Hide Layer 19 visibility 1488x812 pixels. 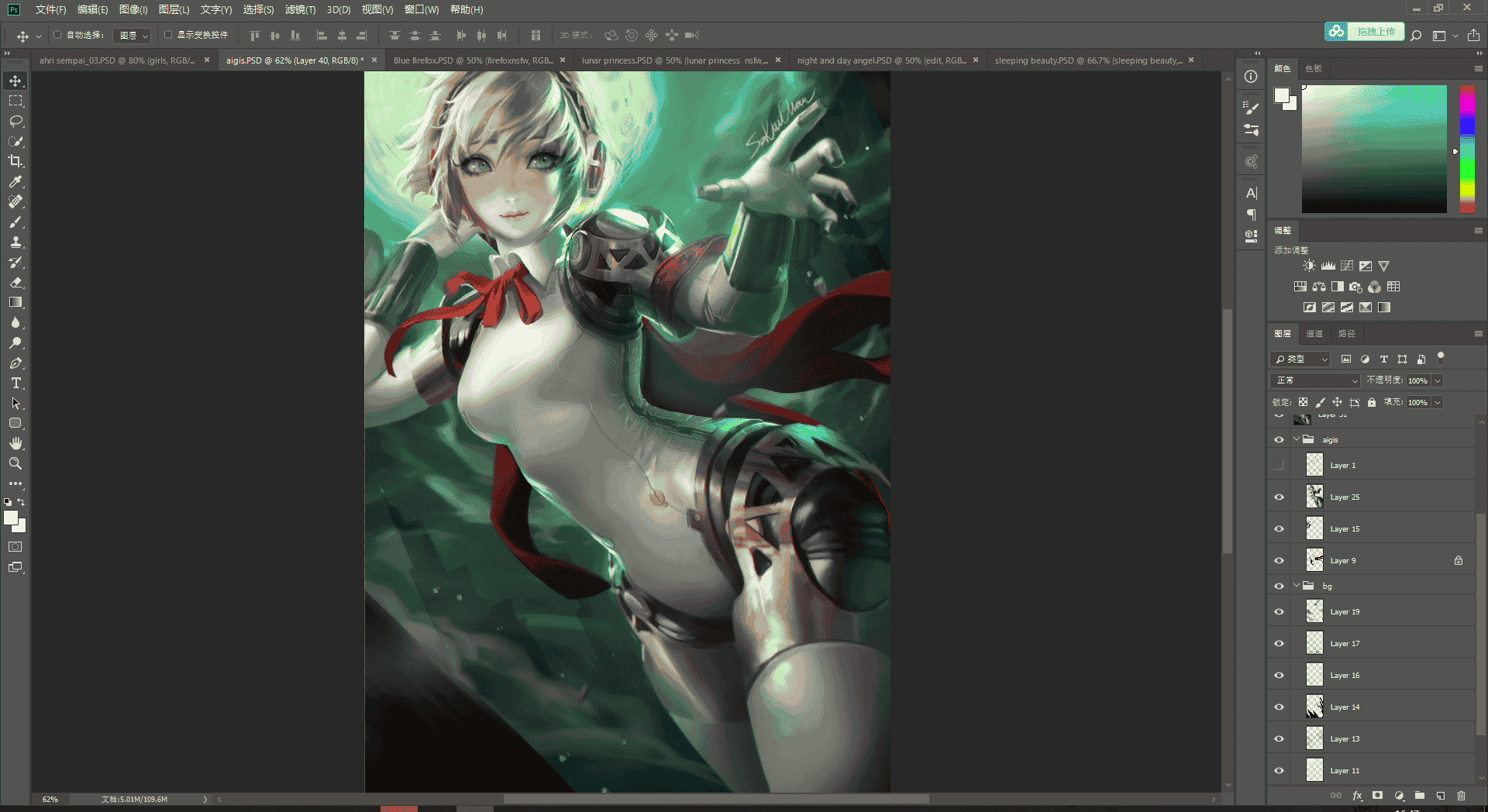point(1279,611)
